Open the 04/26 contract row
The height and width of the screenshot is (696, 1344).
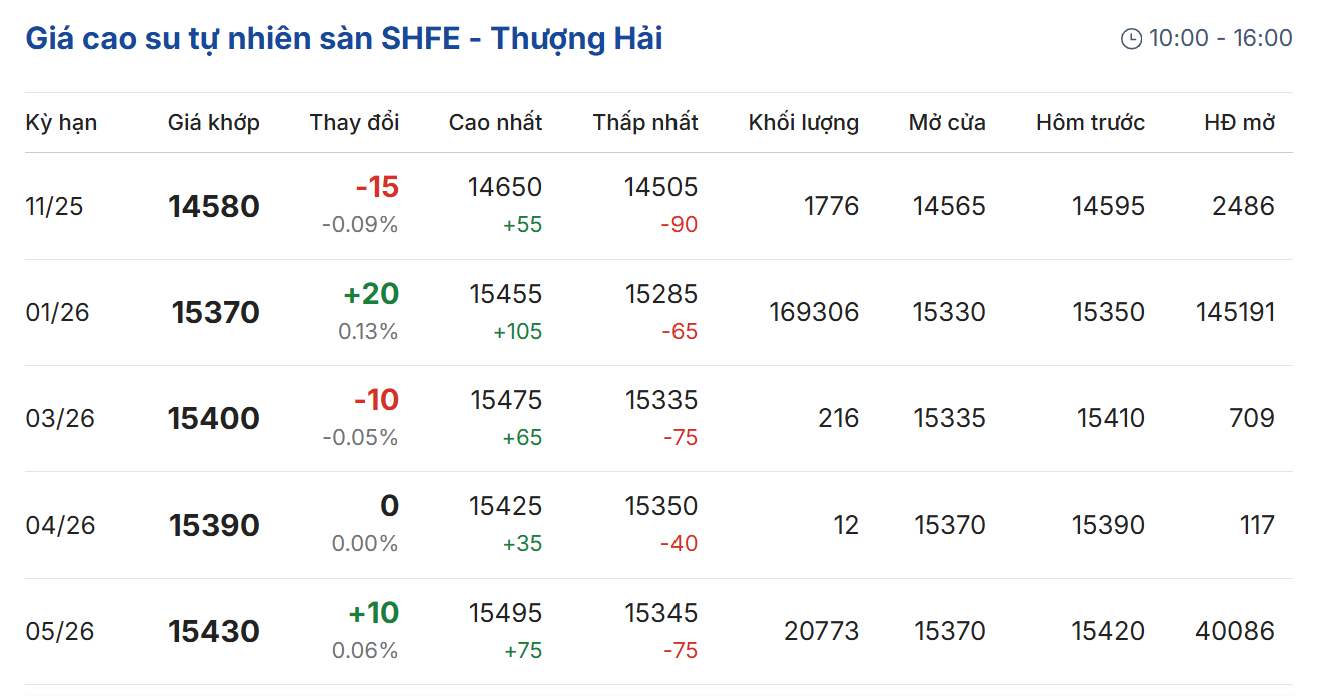coord(60,525)
